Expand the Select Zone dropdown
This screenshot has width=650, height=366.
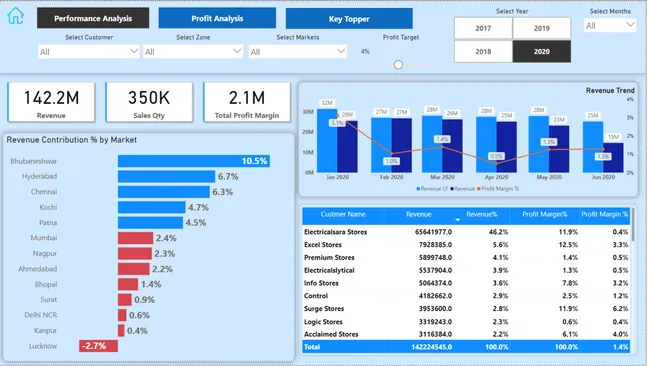point(193,52)
